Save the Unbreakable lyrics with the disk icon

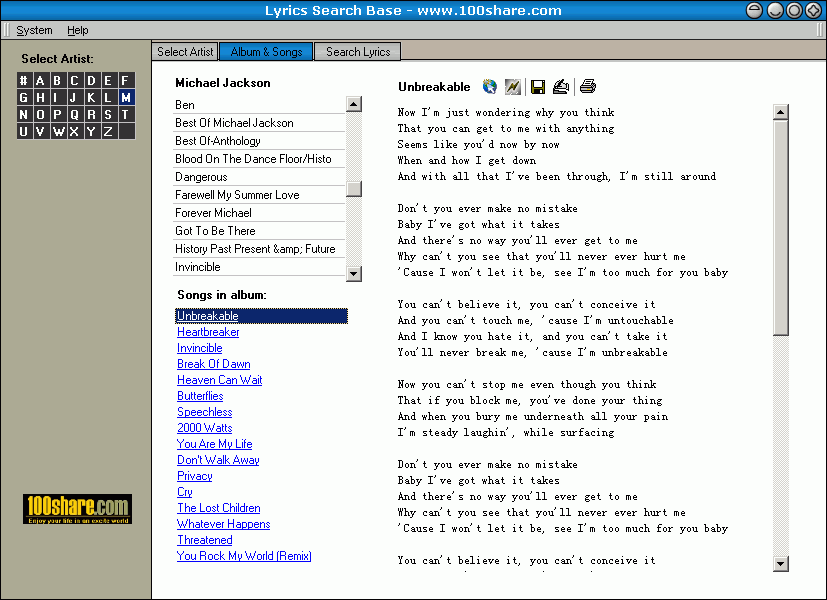pos(537,87)
